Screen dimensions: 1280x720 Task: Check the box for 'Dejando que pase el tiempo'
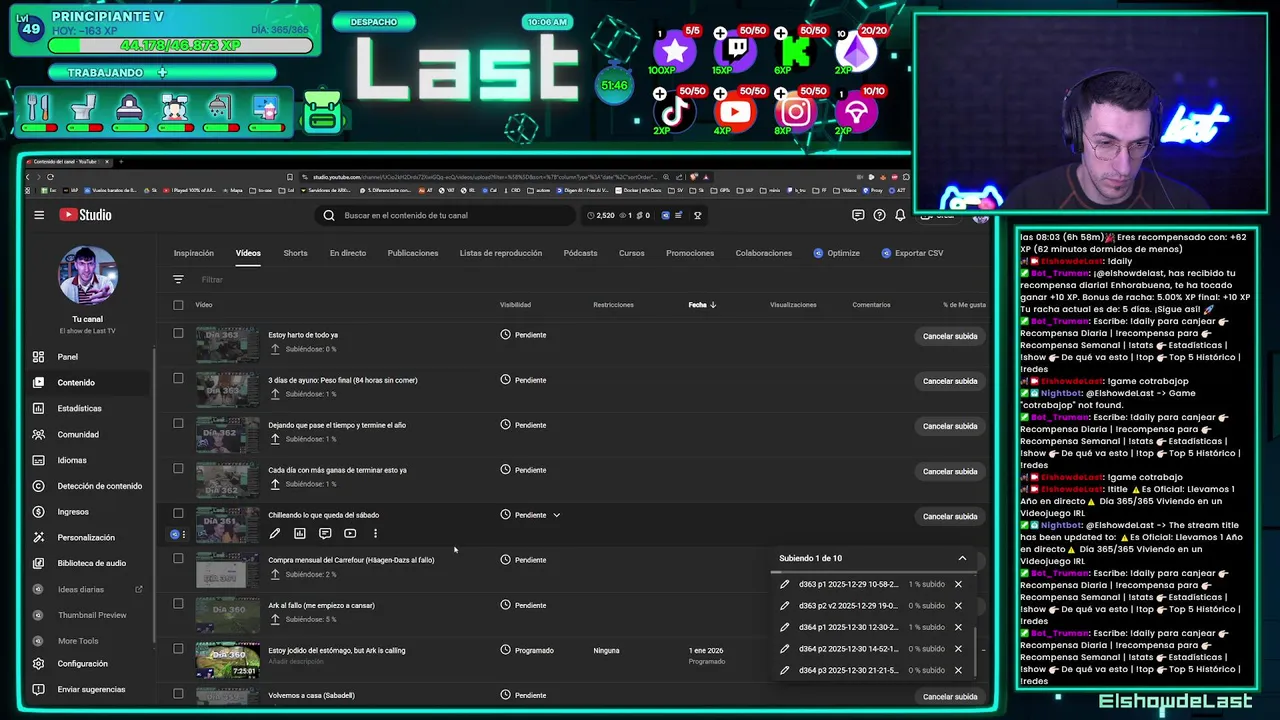[178, 423]
